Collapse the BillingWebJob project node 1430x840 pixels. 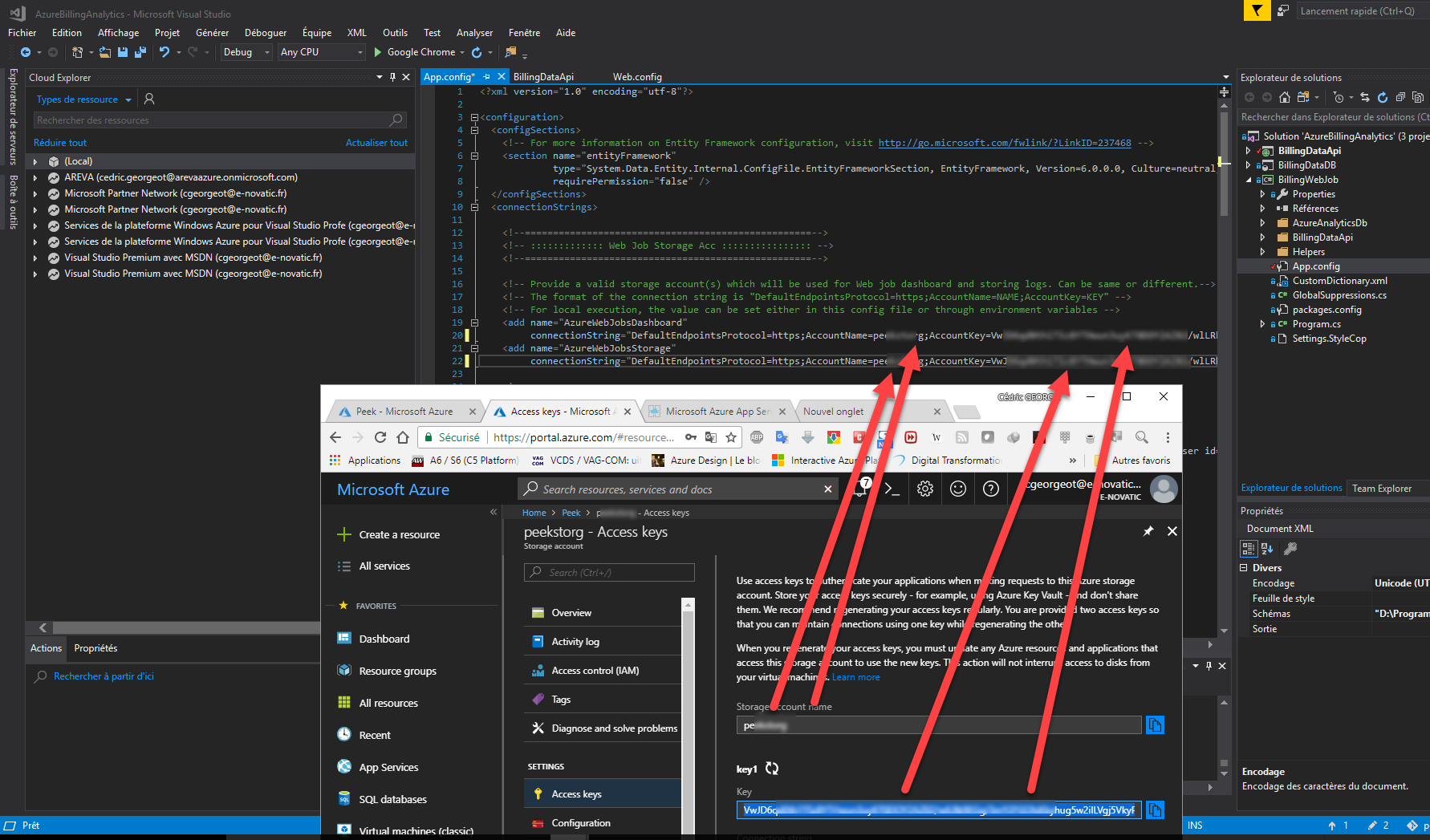click(x=1248, y=180)
